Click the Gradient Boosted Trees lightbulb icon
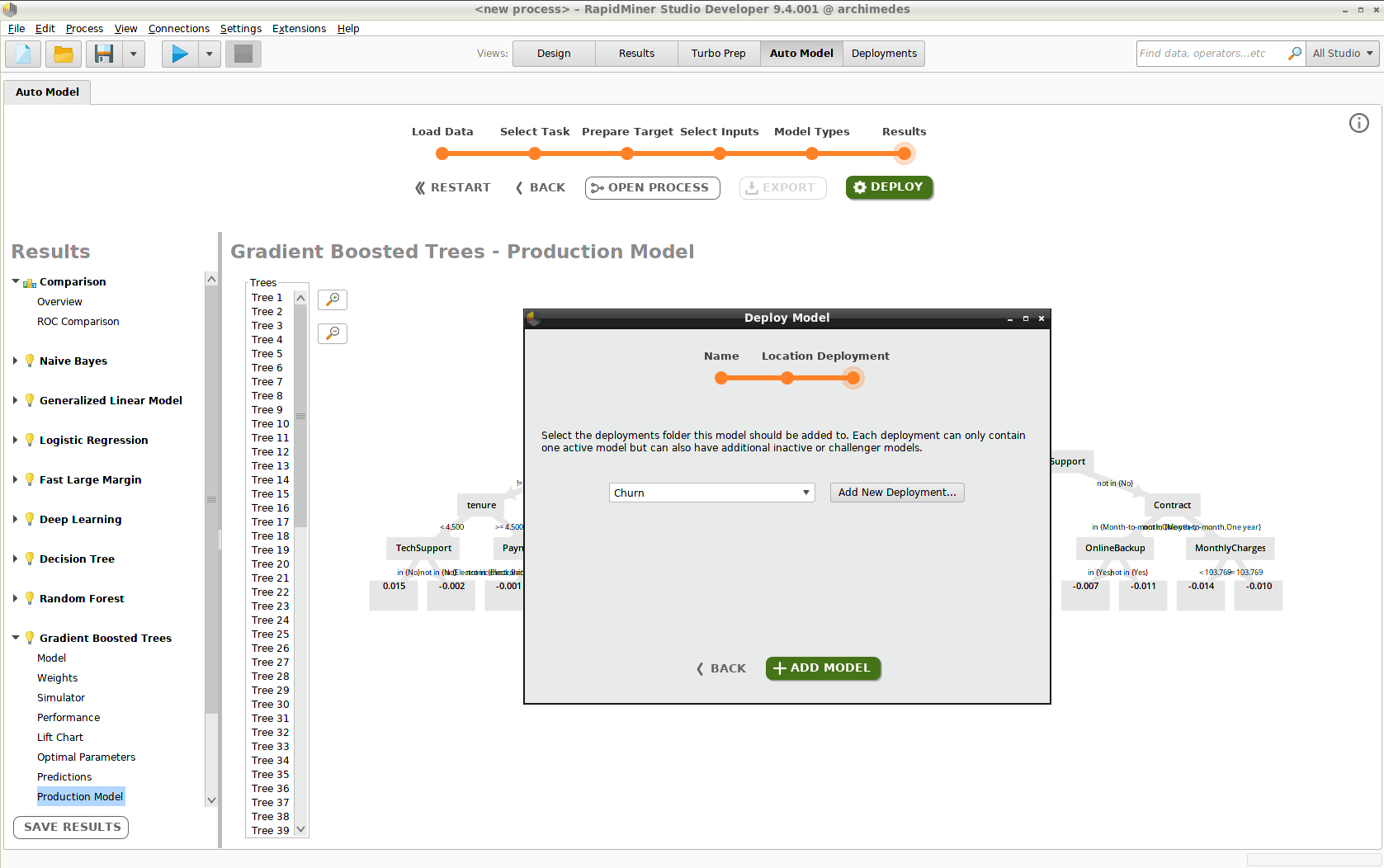 click(x=30, y=638)
